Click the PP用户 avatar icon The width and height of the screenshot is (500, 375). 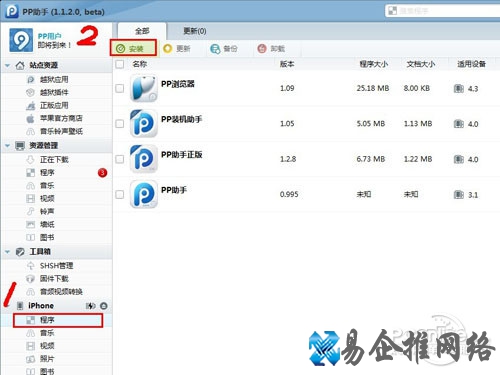coord(21,40)
